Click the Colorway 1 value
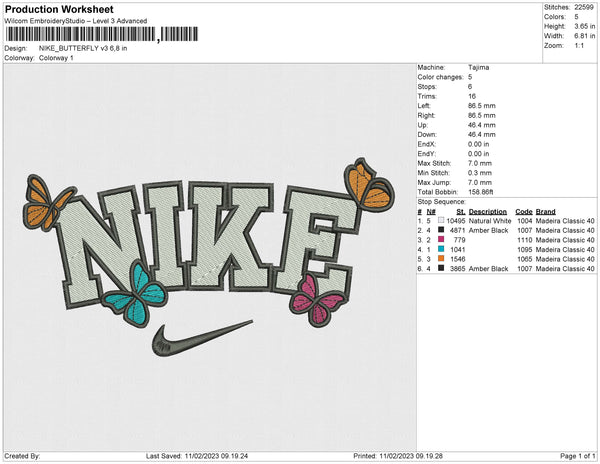The height and width of the screenshot is (464, 600). tap(56, 58)
